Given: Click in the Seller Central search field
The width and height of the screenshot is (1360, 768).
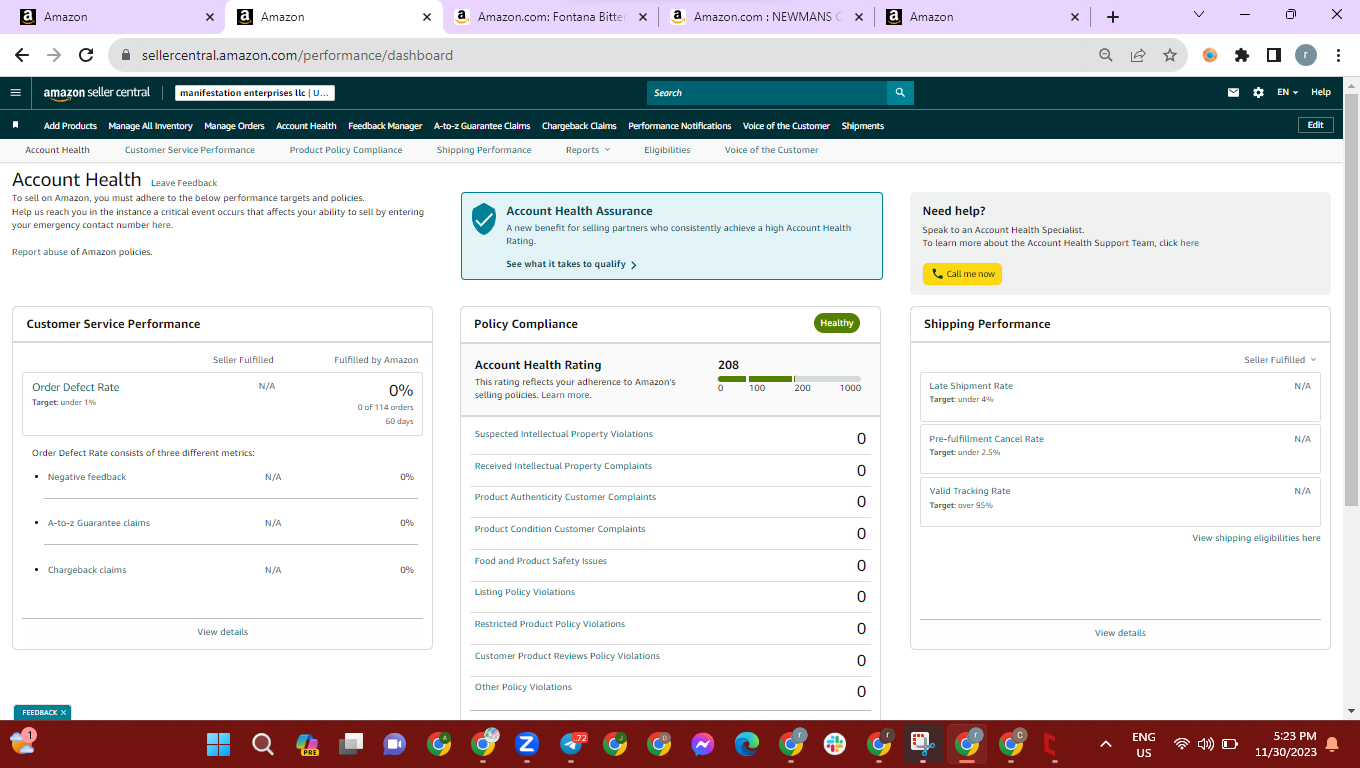Looking at the screenshot, I should coord(767,93).
